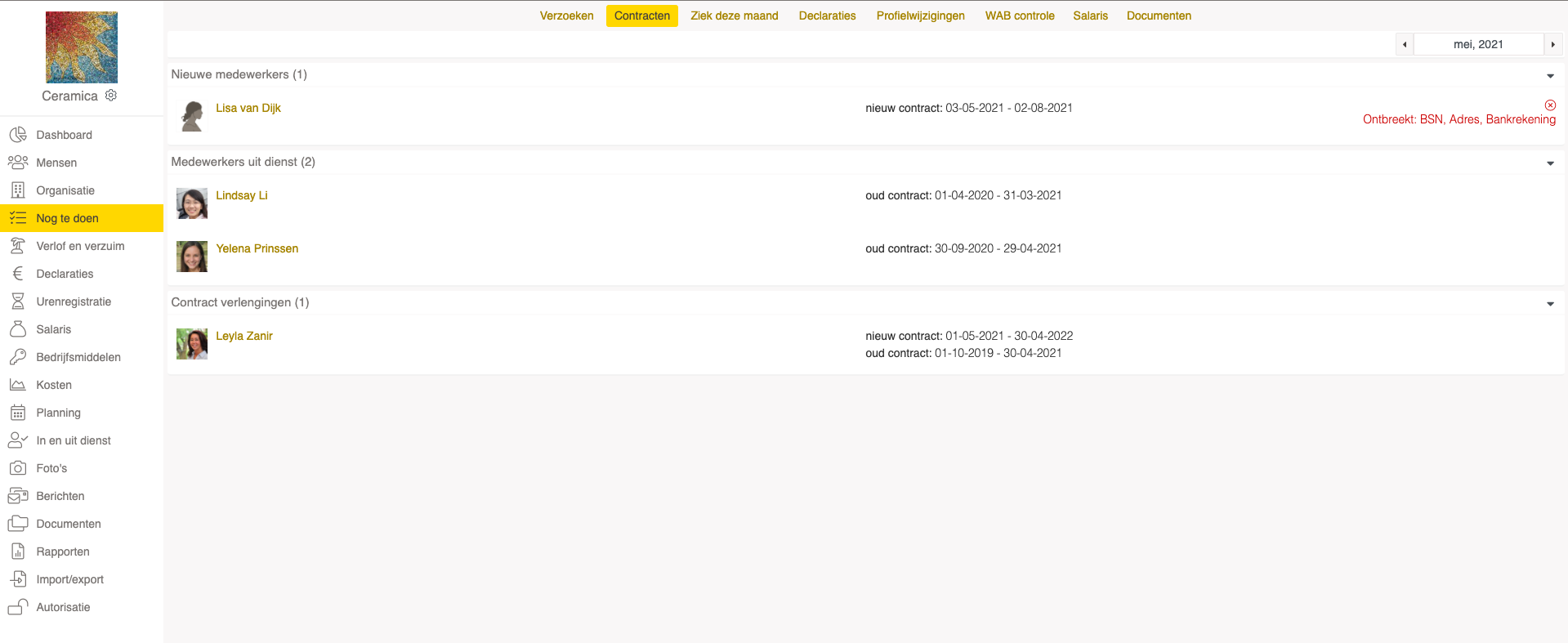Click red warning circle icon for Lisa van Dijk
Screen dimensions: 1568x643
point(1550,105)
